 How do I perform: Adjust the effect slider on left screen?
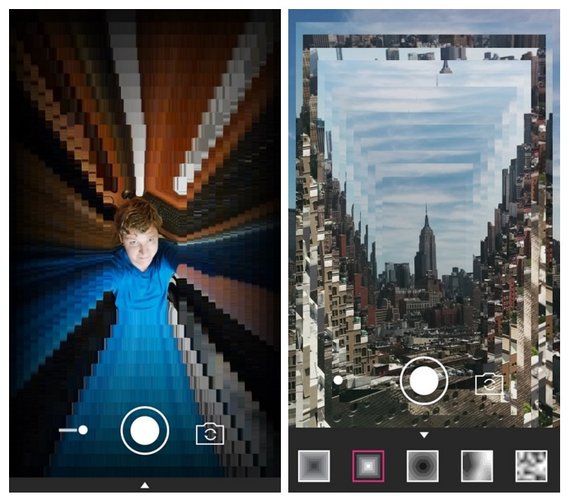pyautogui.click(x=73, y=430)
